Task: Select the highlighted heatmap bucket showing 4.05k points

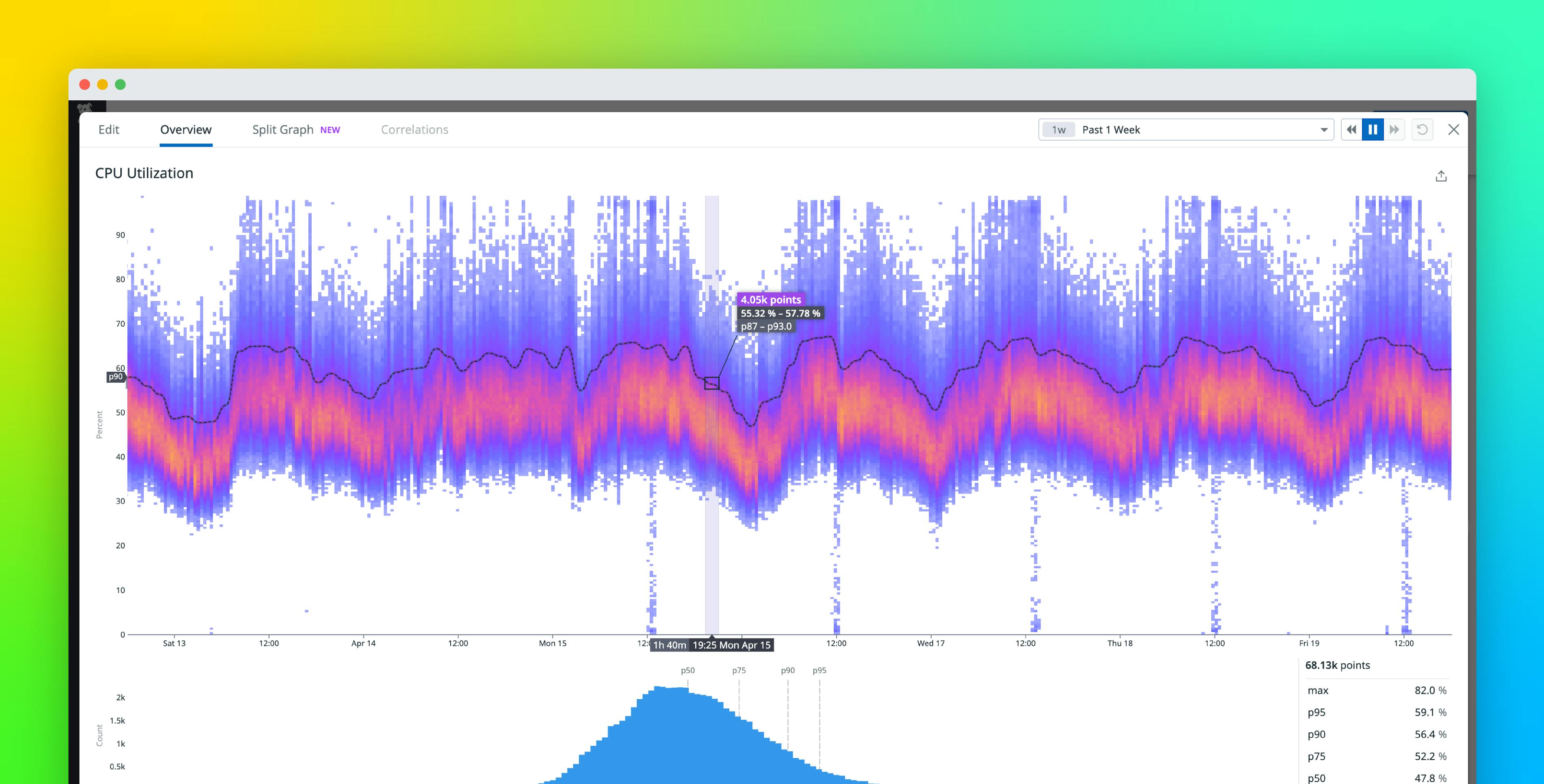Action: (711, 382)
